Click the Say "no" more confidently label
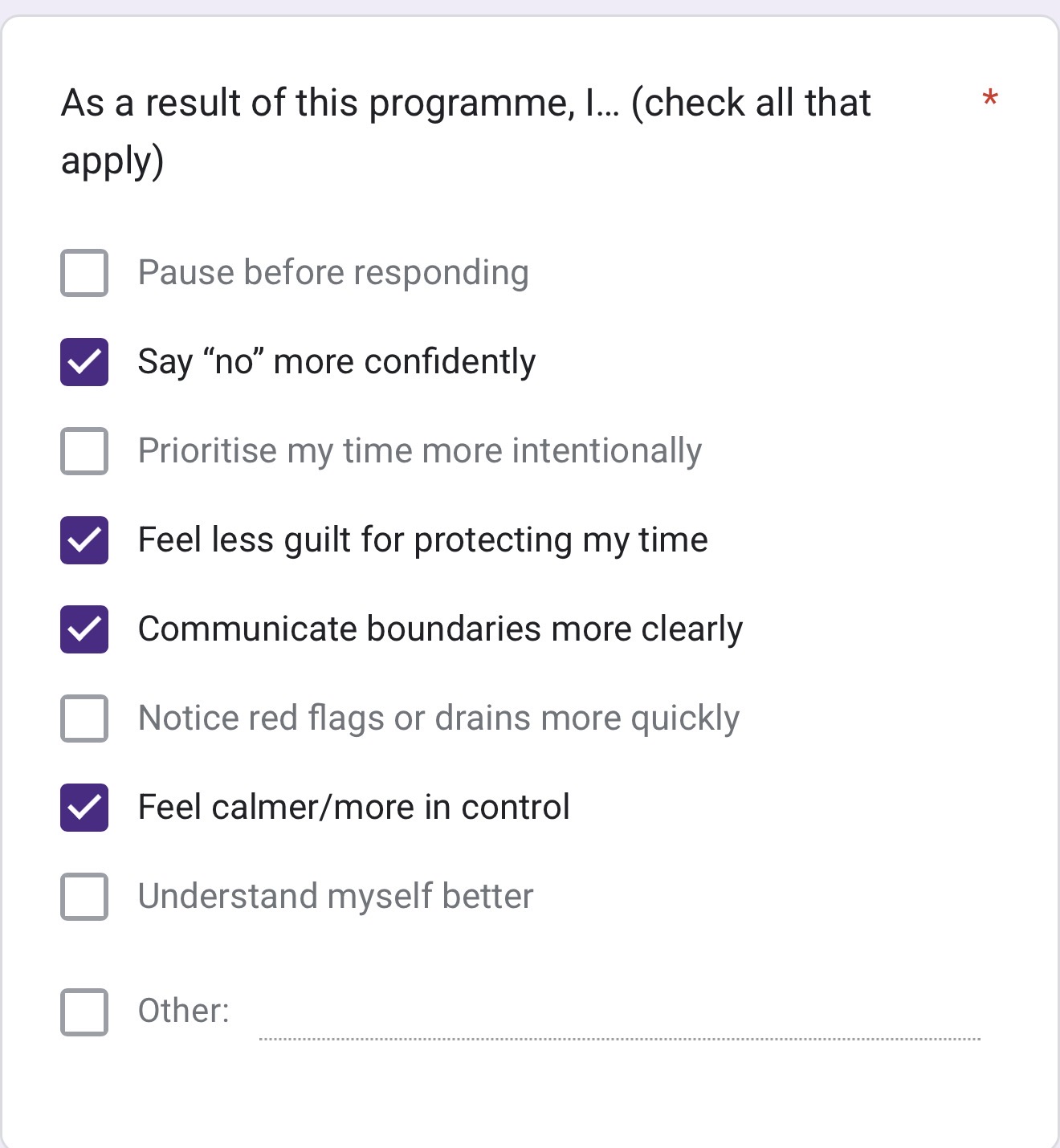This screenshot has height=1148, width=1060. [x=336, y=362]
